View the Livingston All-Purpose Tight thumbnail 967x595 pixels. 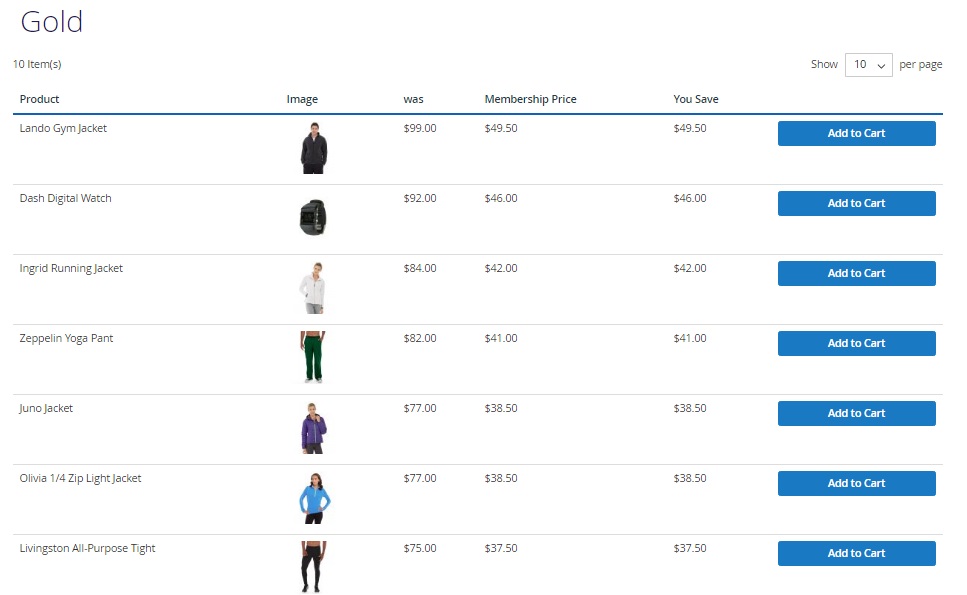click(313, 567)
